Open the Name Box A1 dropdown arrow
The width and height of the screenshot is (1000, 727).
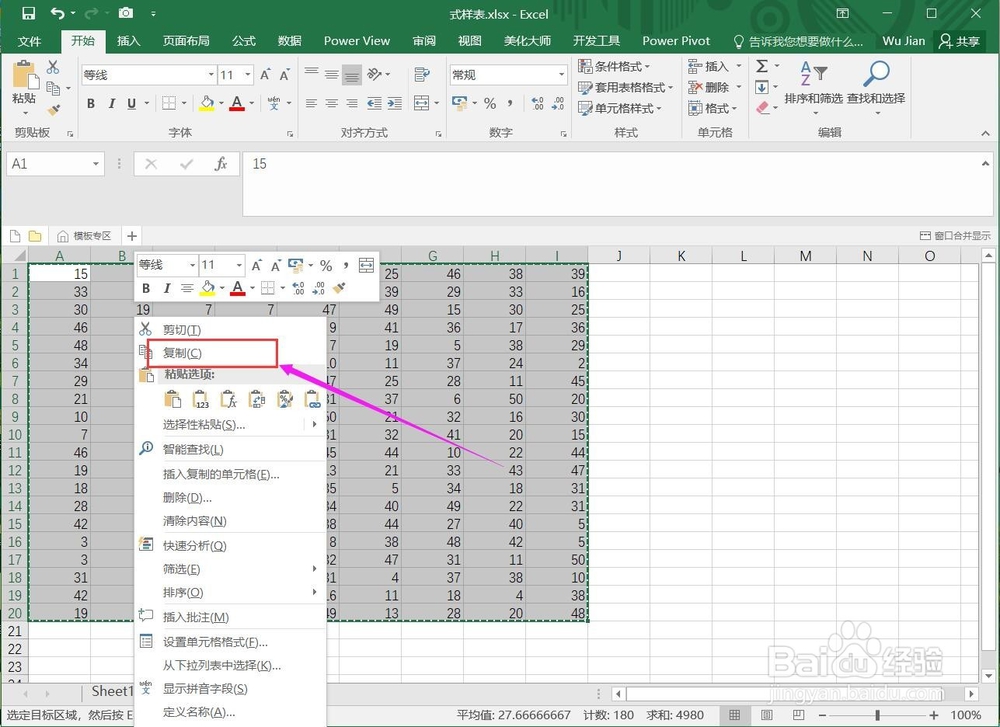pos(96,164)
